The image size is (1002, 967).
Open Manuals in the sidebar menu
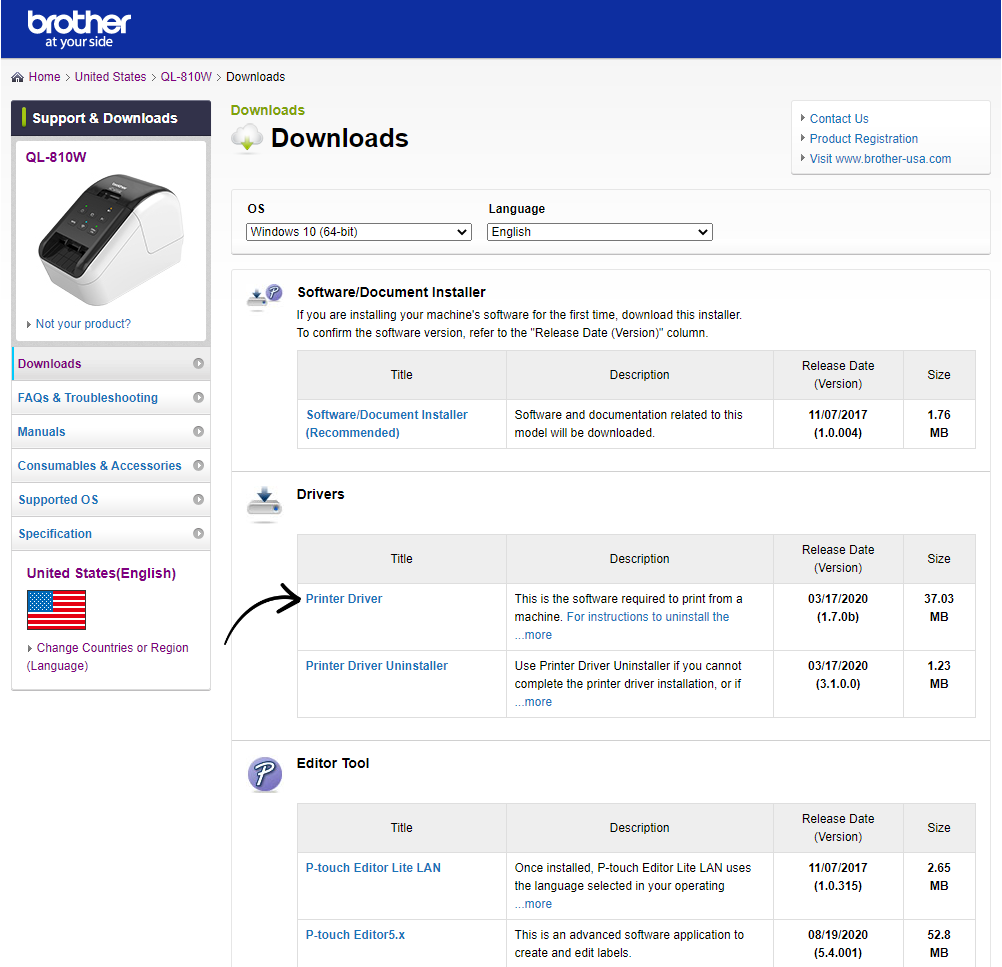pyautogui.click(x=111, y=431)
